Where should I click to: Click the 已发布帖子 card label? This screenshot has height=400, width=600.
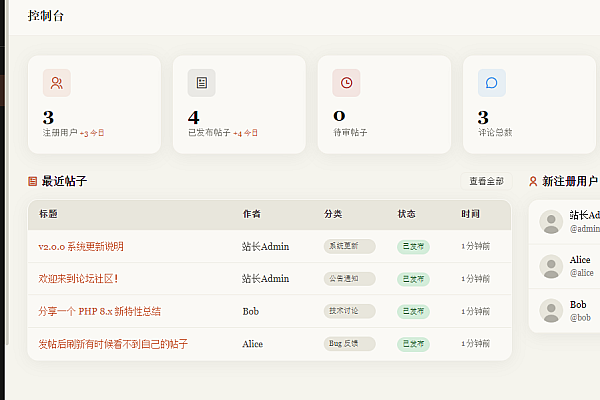click(x=209, y=132)
